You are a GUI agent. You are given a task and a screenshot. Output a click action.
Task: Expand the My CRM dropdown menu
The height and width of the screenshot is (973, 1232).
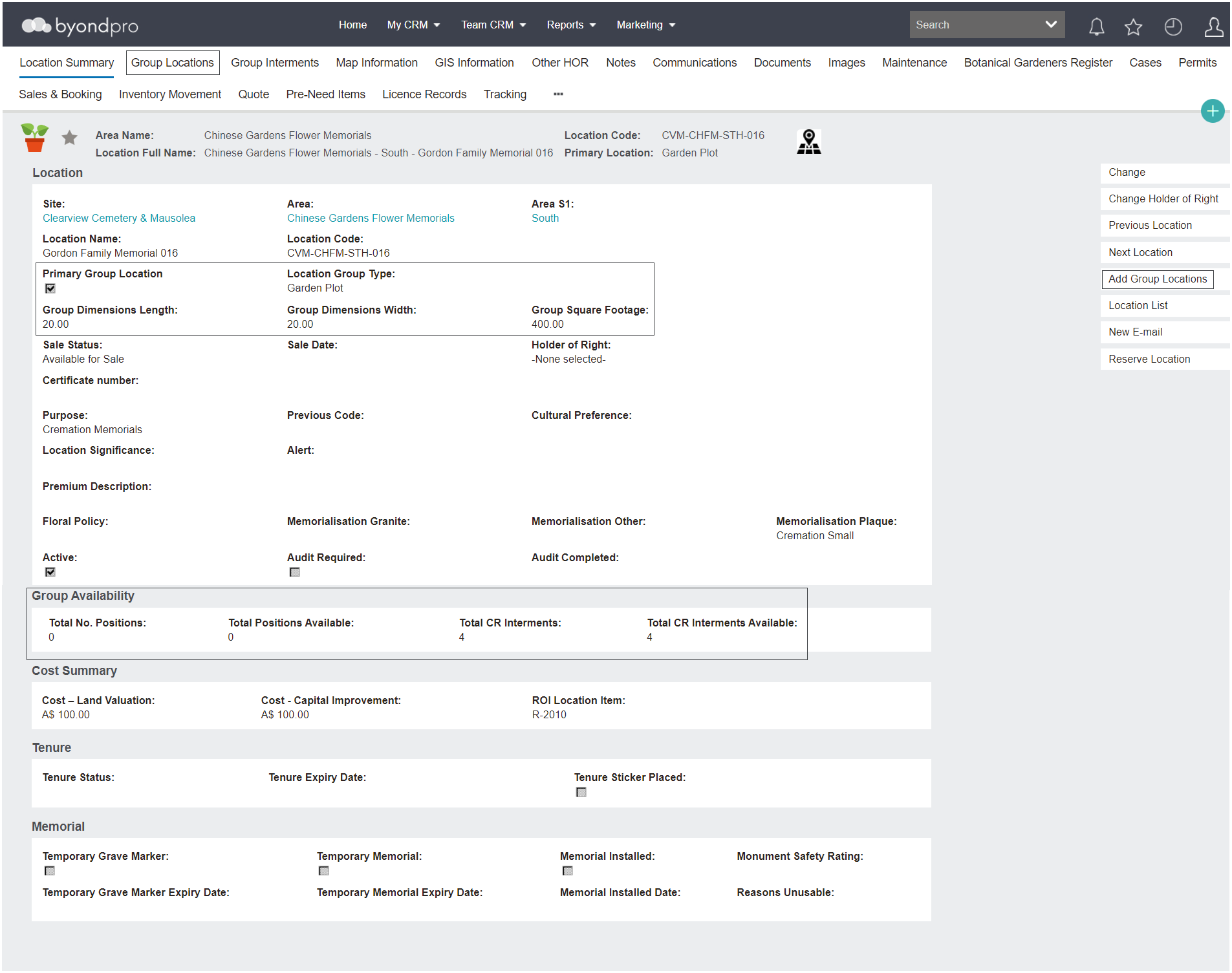pyautogui.click(x=413, y=25)
